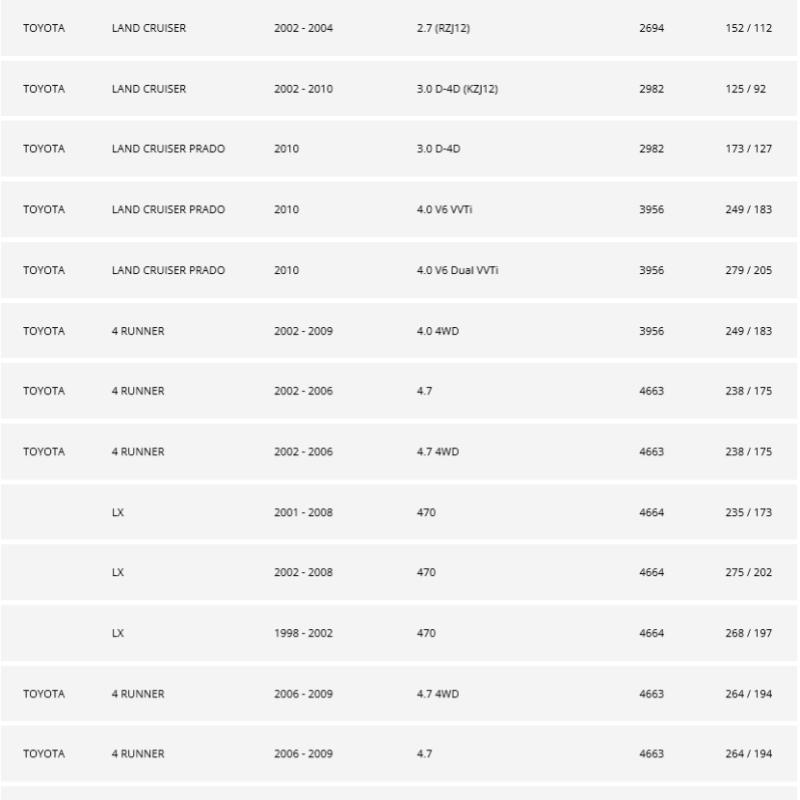Click the 275 / 202 power value
This screenshot has height=800, width=800.
point(748,573)
